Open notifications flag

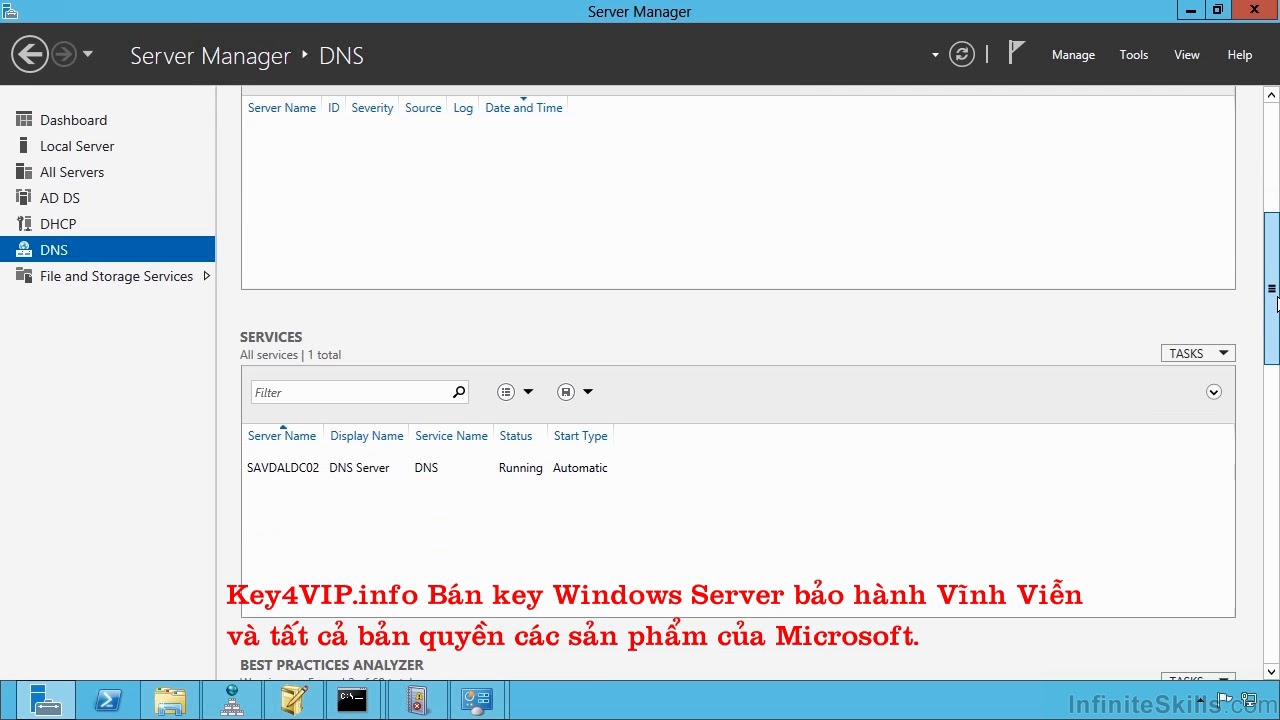point(1016,52)
